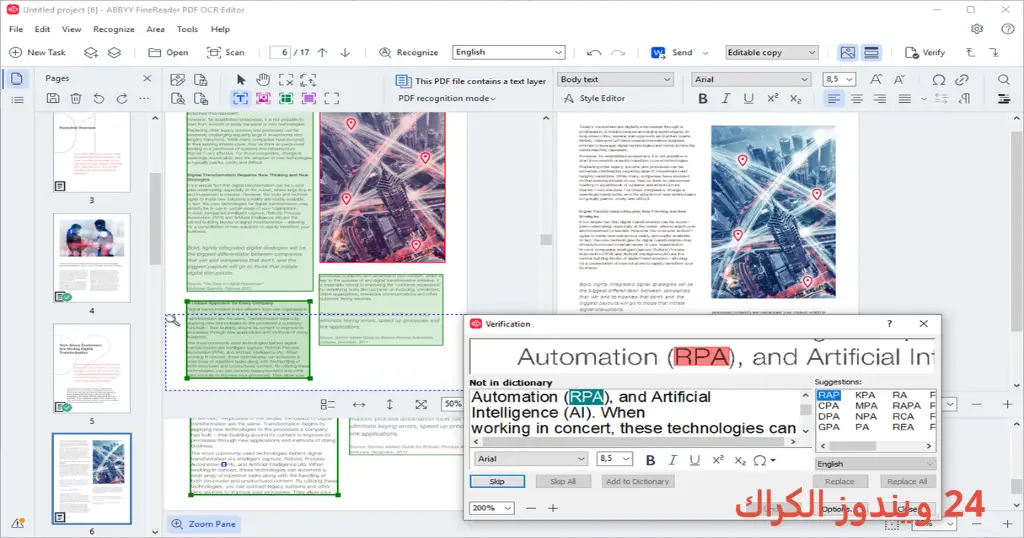Image resolution: width=1024 pixels, height=538 pixels.
Task: Toggle Italic in the Verification dialog
Action: pyautogui.click(x=673, y=460)
